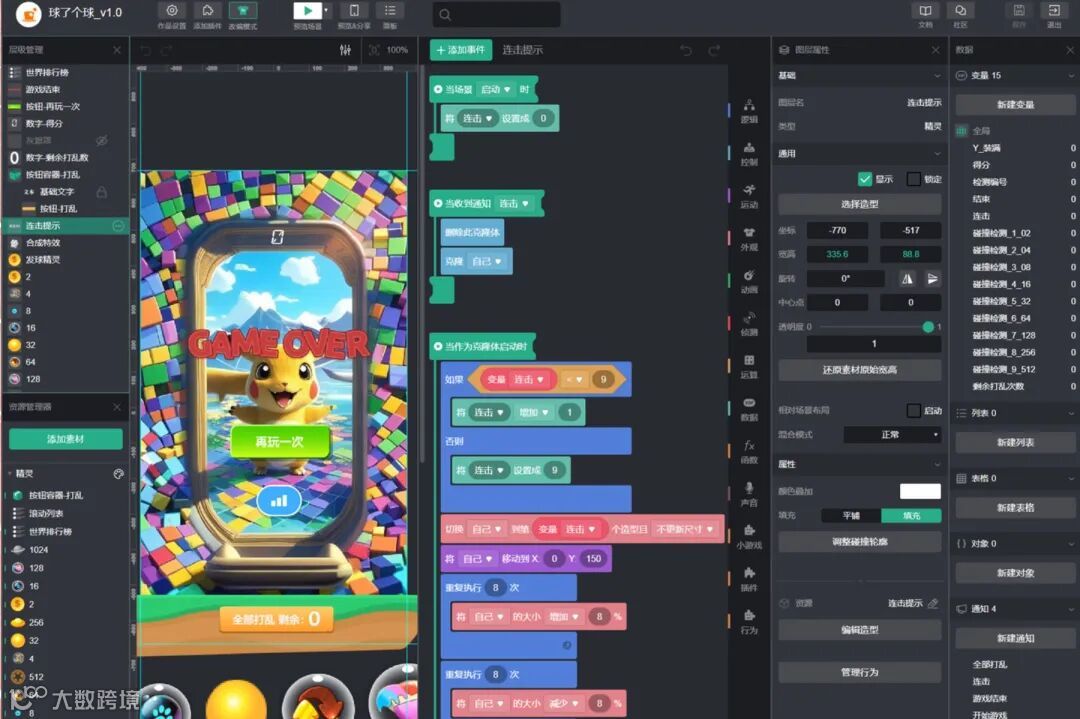Click the 添加插件 add-plugin icon

[207, 11]
